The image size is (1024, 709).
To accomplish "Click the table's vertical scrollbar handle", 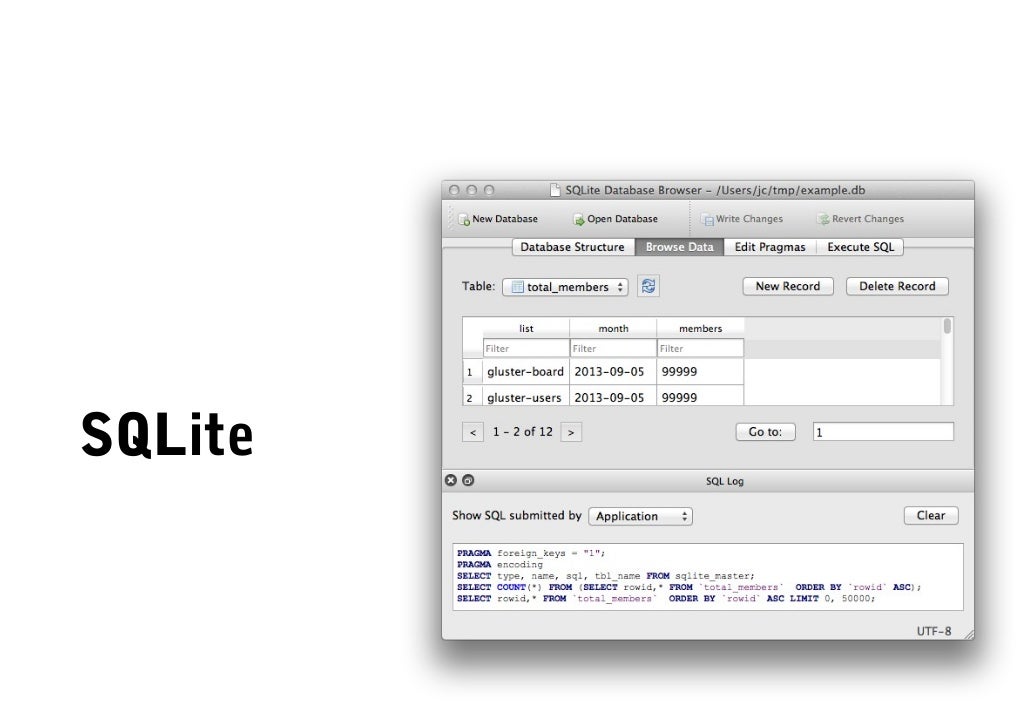I will click(948, 326).
